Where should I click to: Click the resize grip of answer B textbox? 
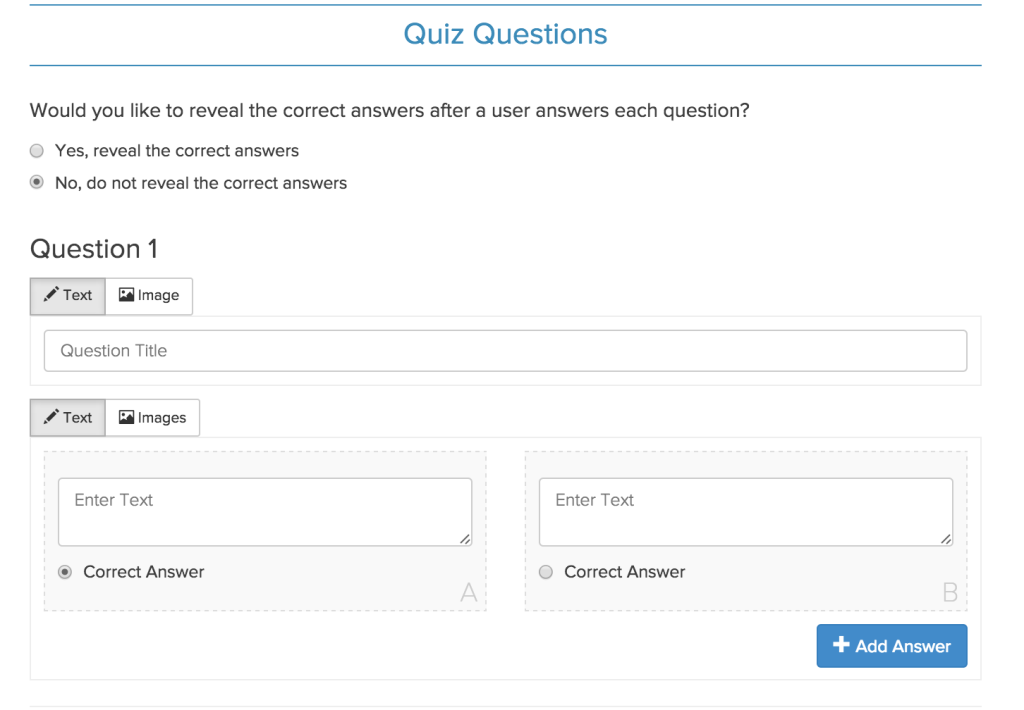point(946,539)
